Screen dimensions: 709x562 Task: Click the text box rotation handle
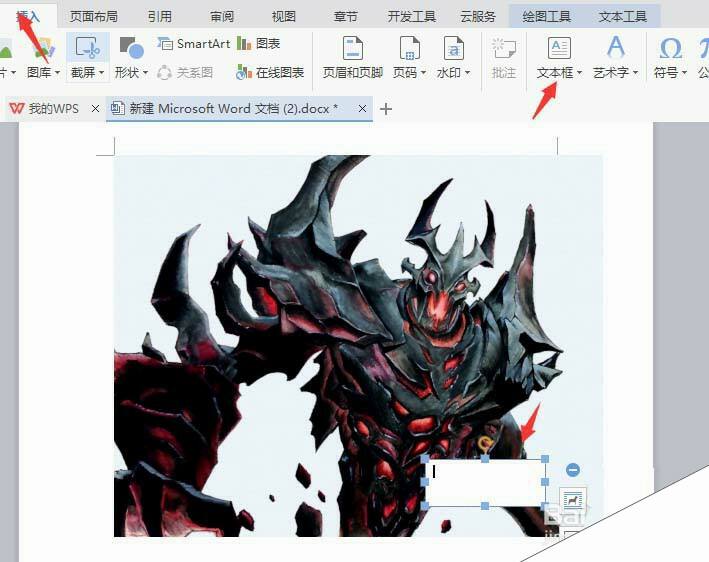pyautogui.click(x=485, y=444)
